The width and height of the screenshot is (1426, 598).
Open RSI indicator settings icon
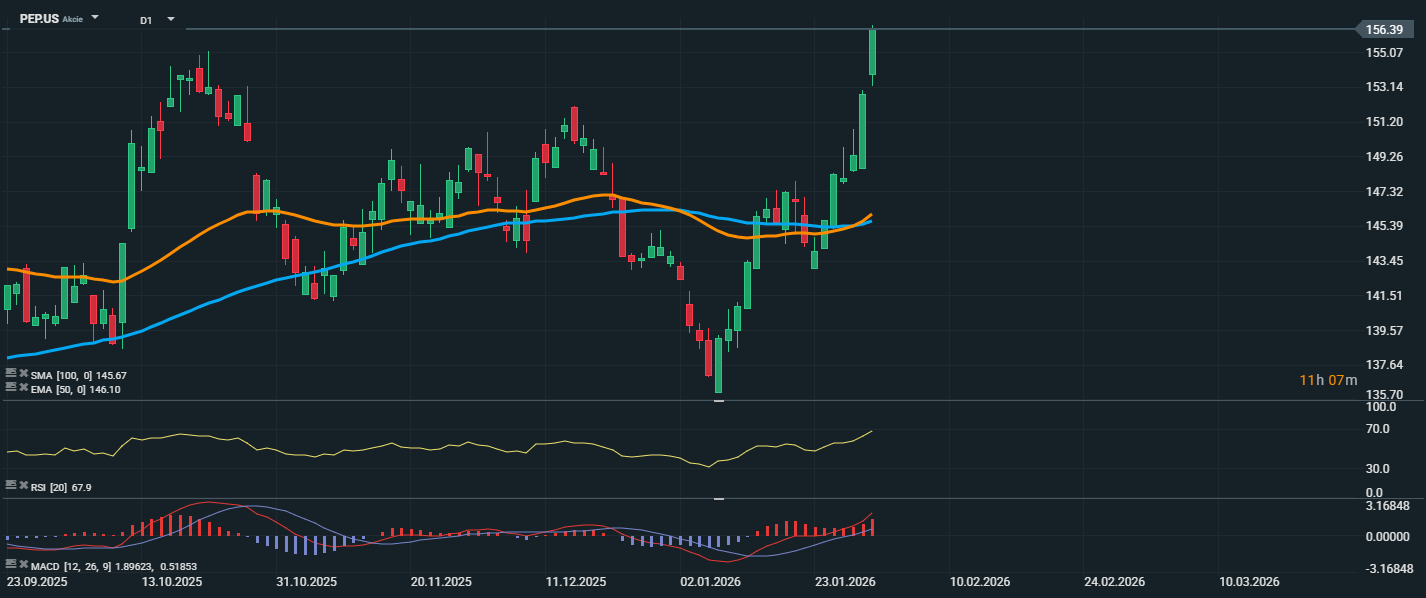click(10, 484)
